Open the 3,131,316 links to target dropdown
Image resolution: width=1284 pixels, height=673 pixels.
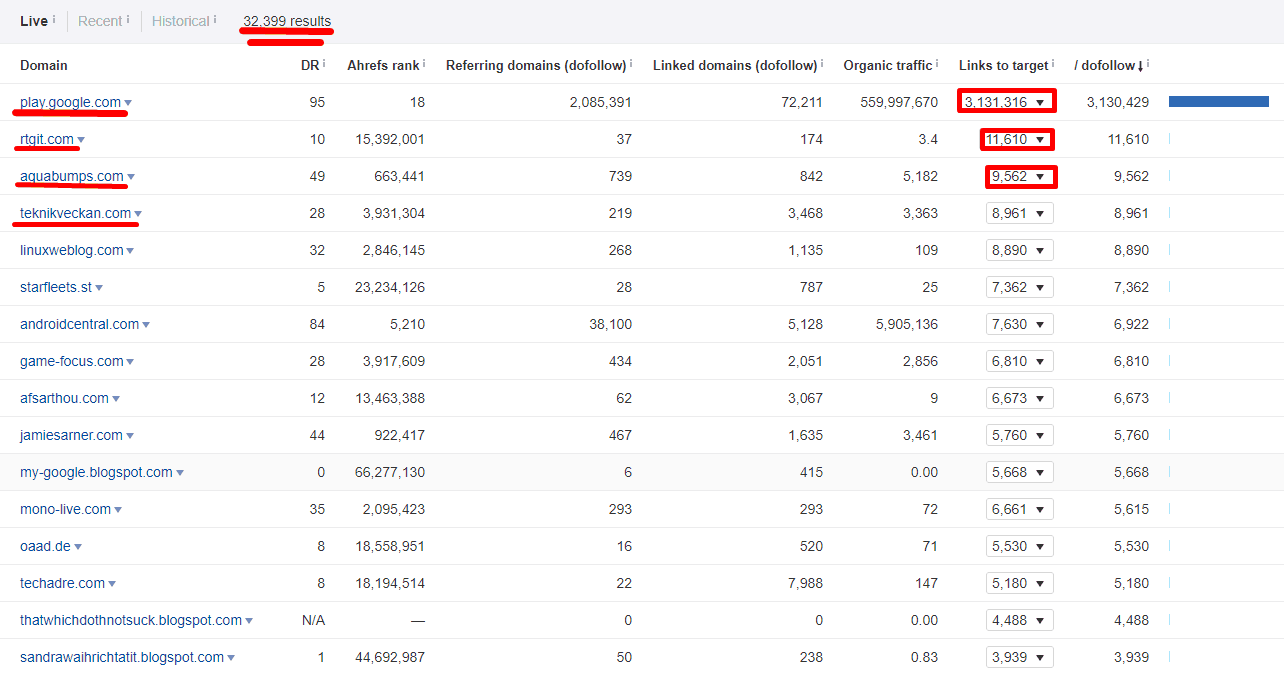coord(1006,102)
